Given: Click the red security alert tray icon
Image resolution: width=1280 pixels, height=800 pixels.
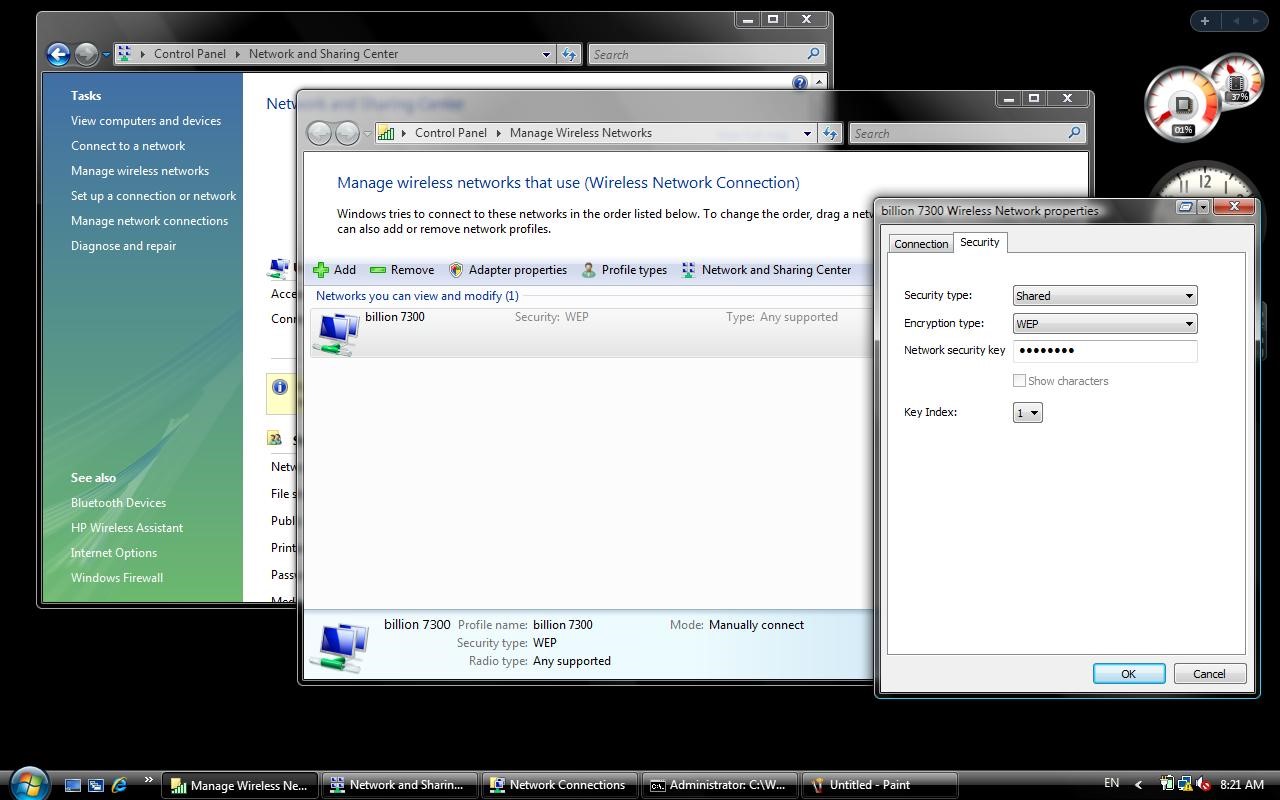Looking at the screenshot, I should pos(1203,785).
